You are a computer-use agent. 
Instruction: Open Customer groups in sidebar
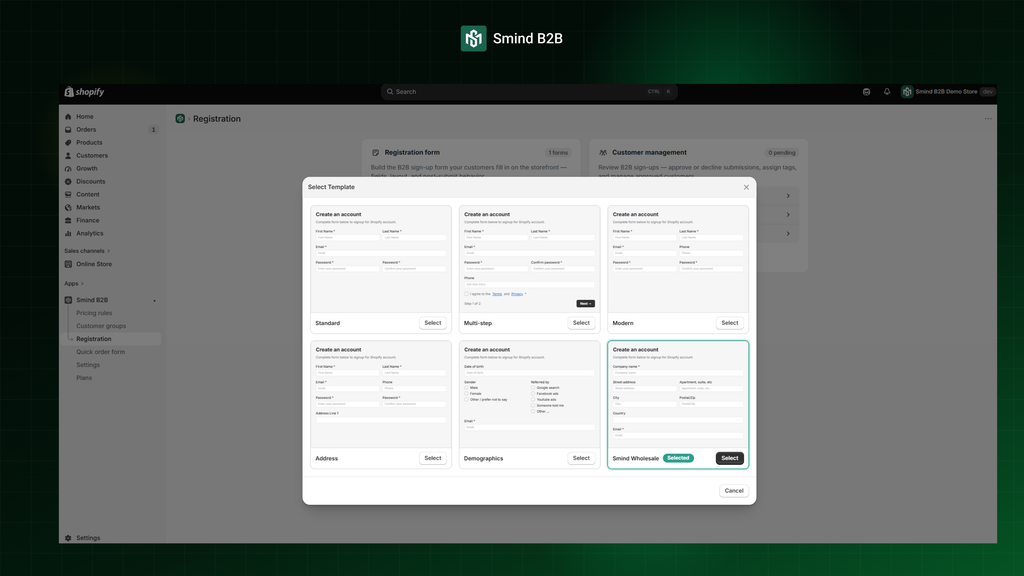point(101,326)
